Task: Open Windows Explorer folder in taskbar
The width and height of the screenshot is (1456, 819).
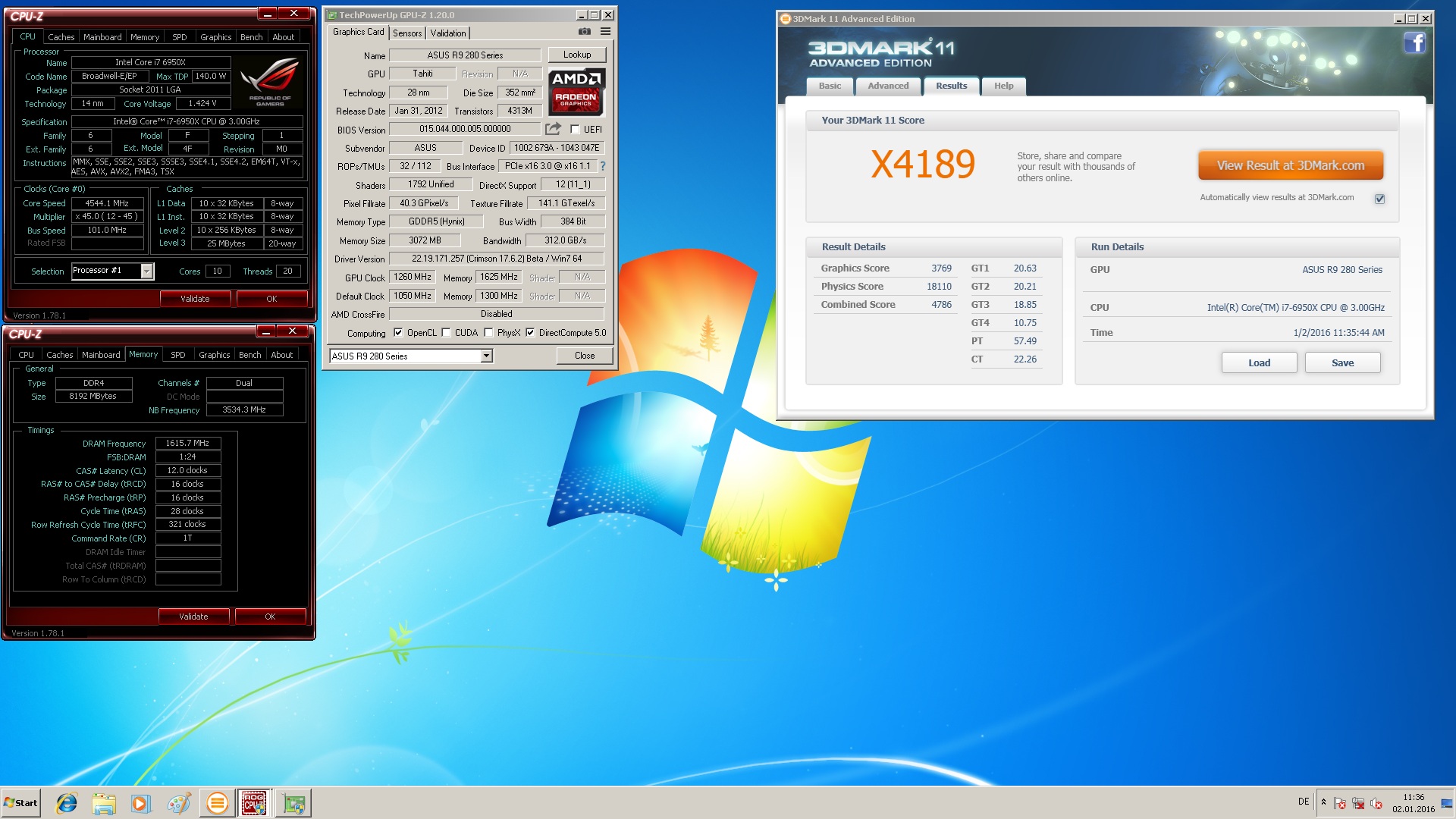Action: coord(104,803)
